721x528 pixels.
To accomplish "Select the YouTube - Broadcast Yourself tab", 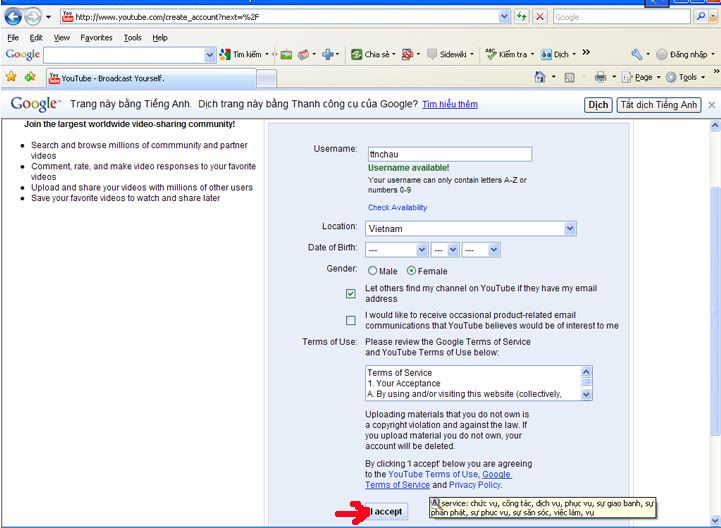I will (x=151, y=78).
